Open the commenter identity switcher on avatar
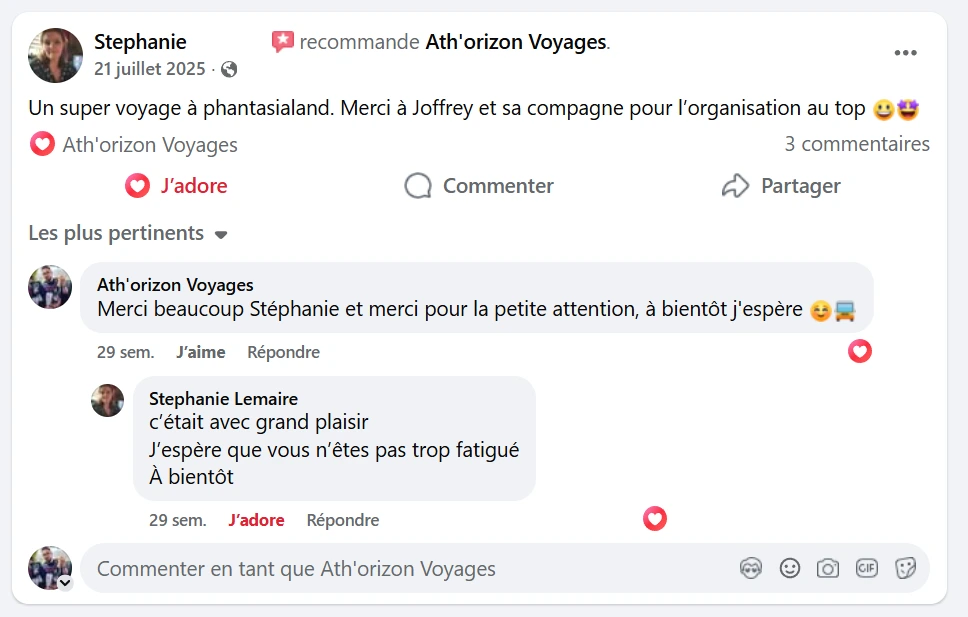The width and height of the screenshot is (968, 617). (65, 582)
